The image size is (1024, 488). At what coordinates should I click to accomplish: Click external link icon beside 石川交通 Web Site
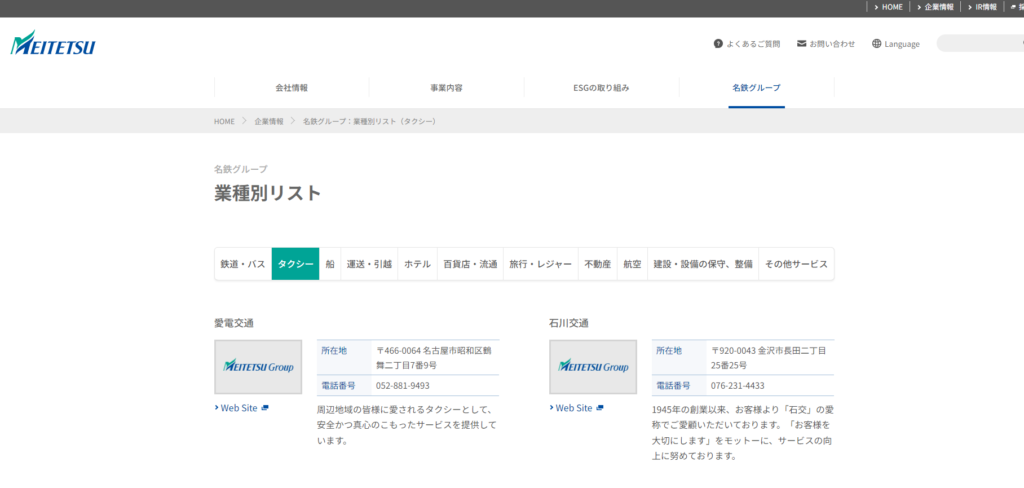(600, 408)
